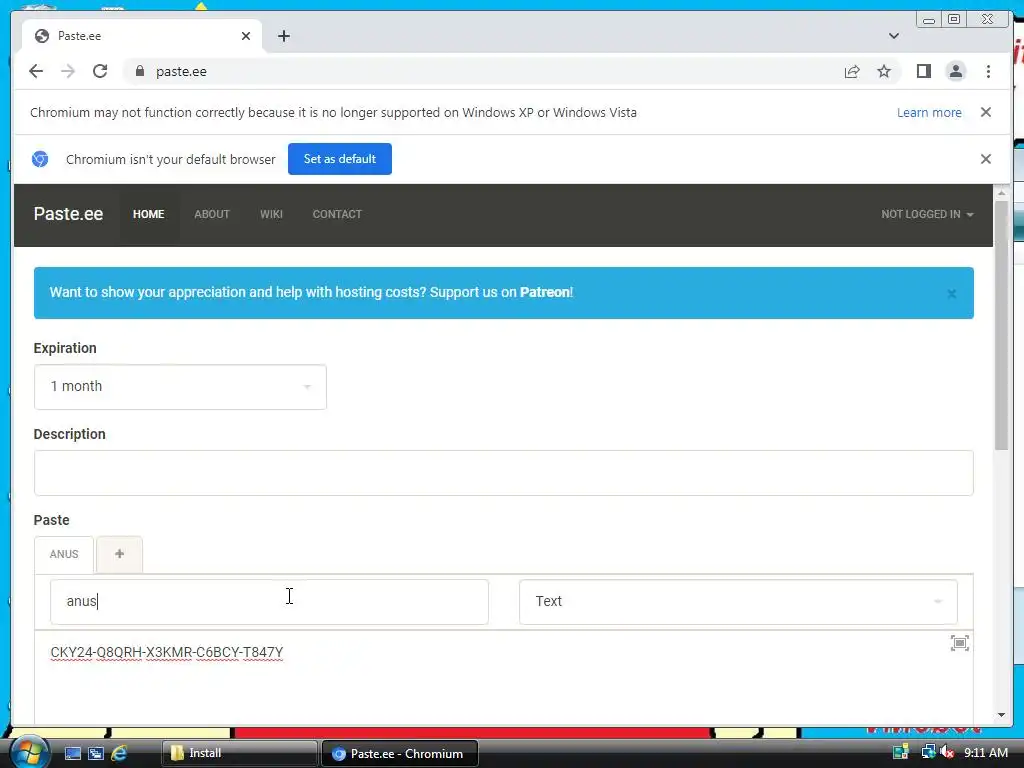Open a new tab with plus icon
This screenshot has height=768, width=1024.
click(x=283, y=36)
